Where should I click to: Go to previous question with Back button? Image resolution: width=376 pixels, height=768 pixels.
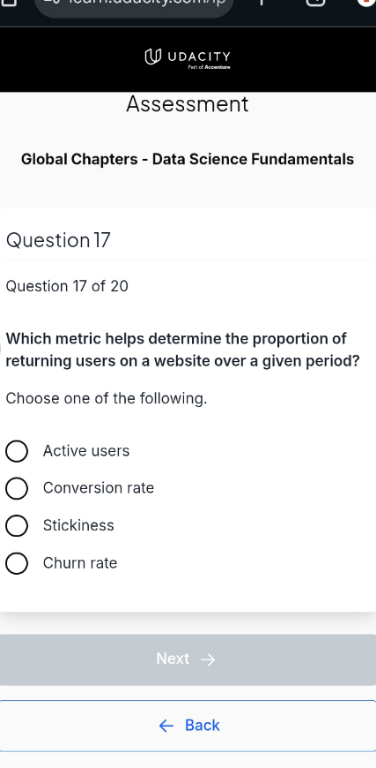coord(188,726)
